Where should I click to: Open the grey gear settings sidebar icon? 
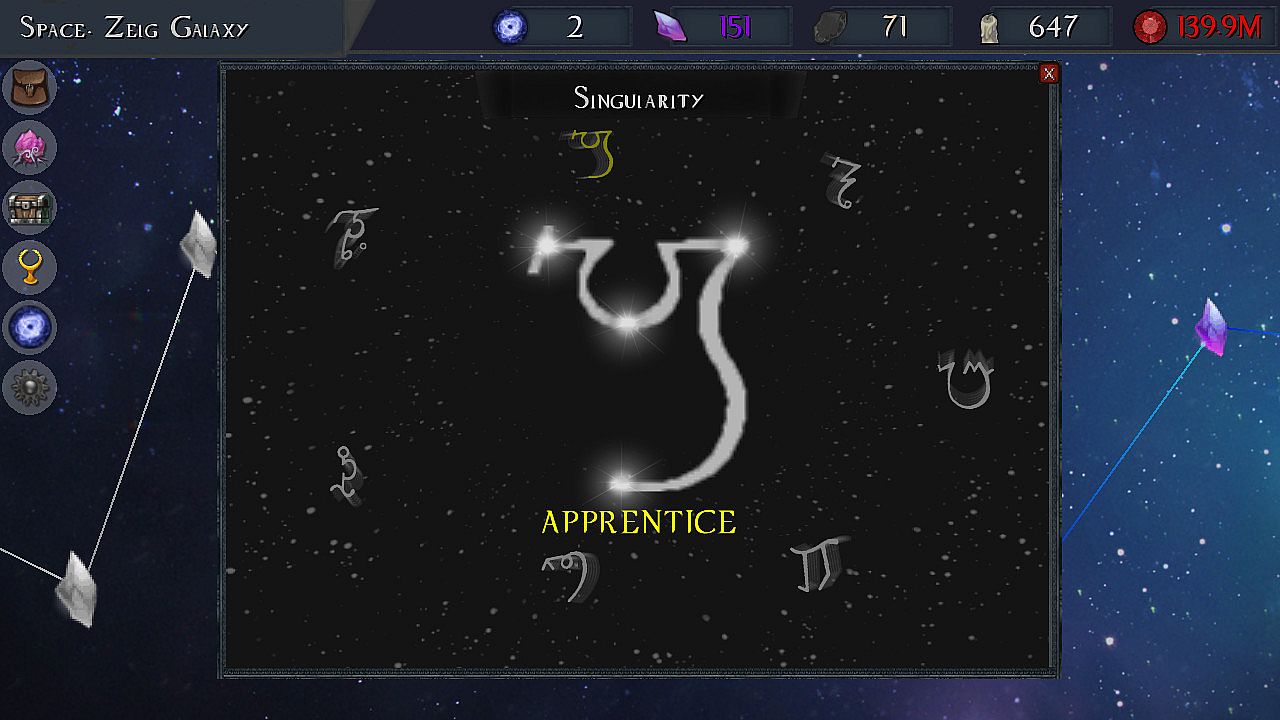tap(29, 388)
